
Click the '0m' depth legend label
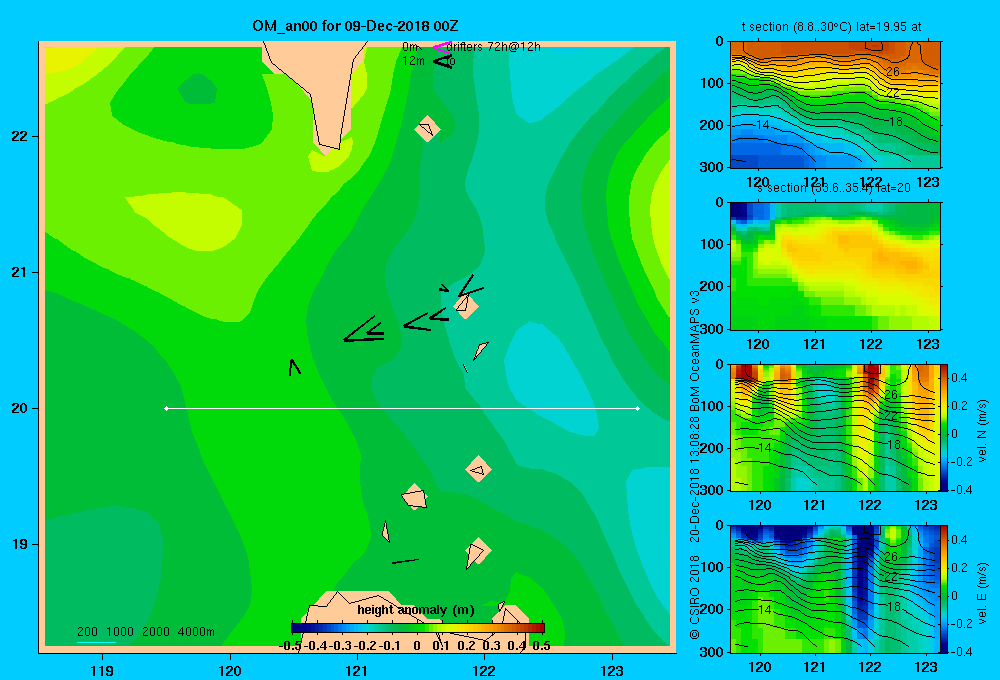409,47
